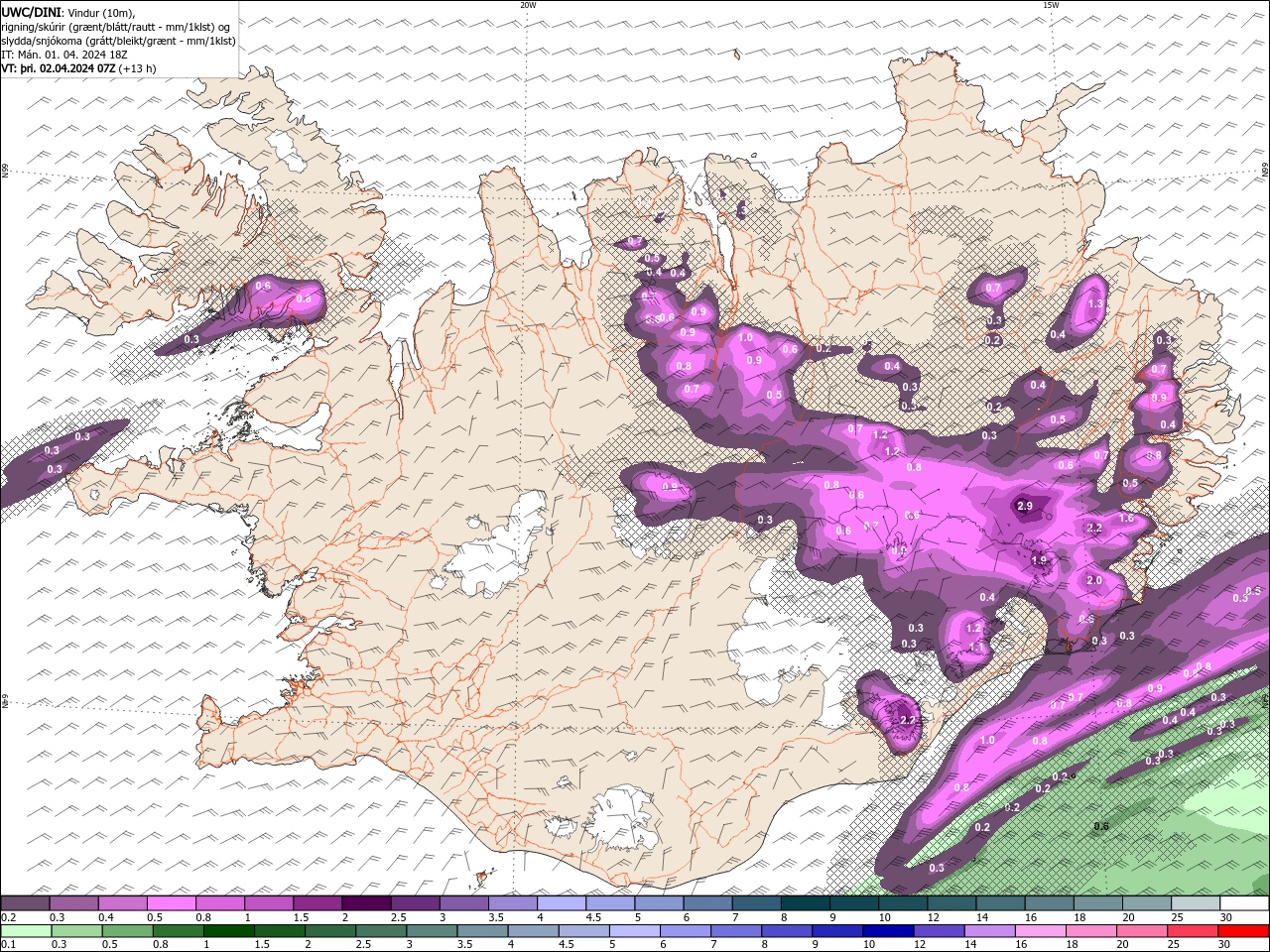Select the orchid 0.4 swatch on the snow scale
Image resolution: width=1270 pixels, height=952 pixels.
pos(123,903)
